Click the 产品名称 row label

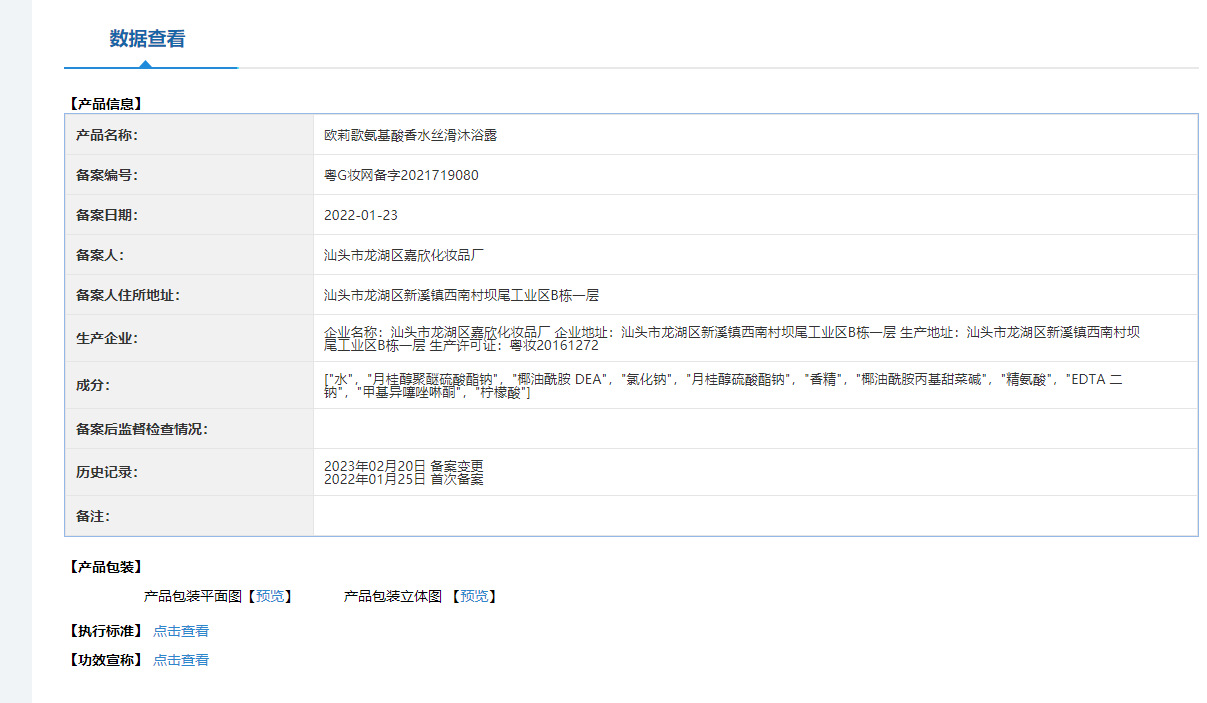click(x=107, y=135)
